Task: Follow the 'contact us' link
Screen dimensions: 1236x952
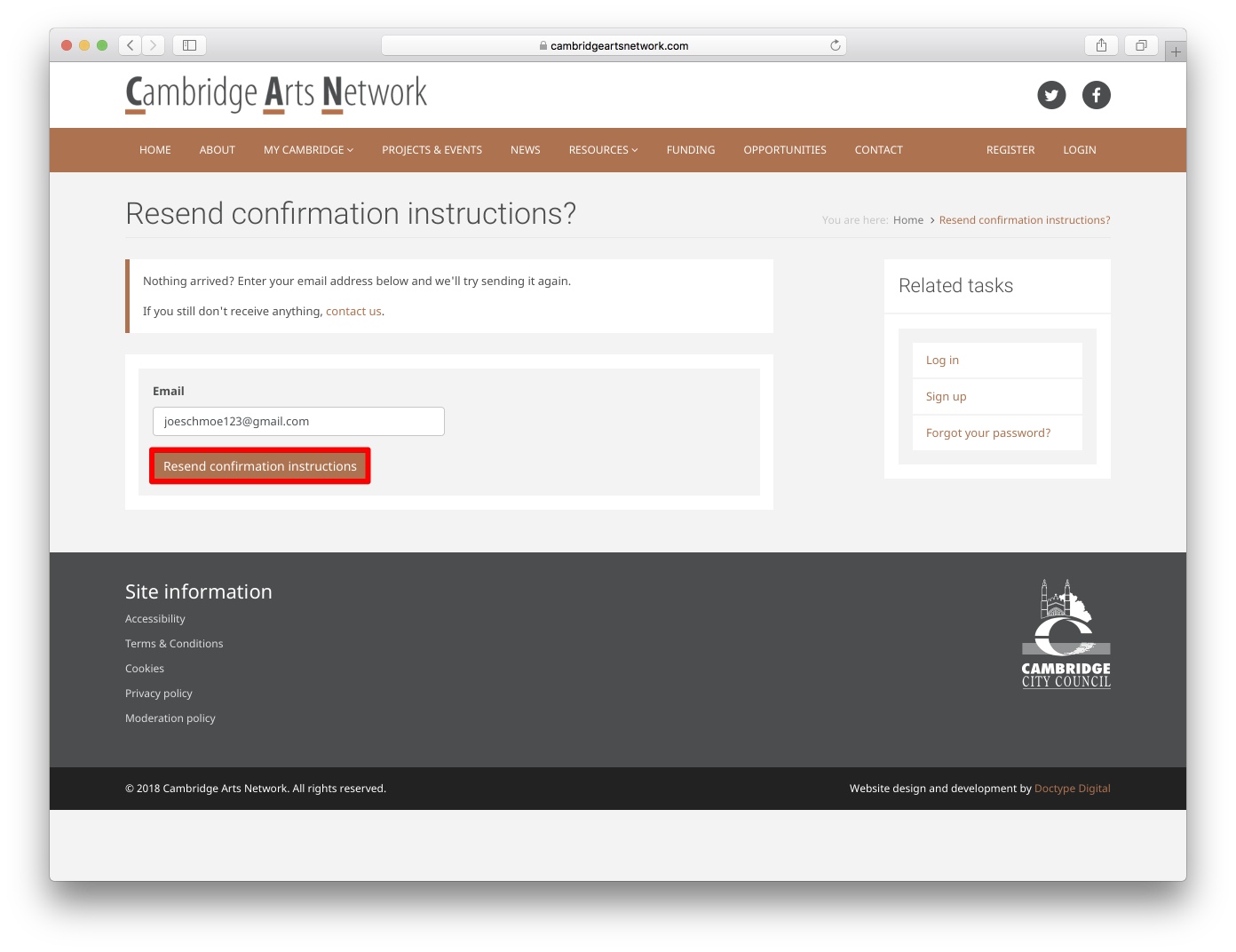Action: pyautogui.click(x=353, y=312)
